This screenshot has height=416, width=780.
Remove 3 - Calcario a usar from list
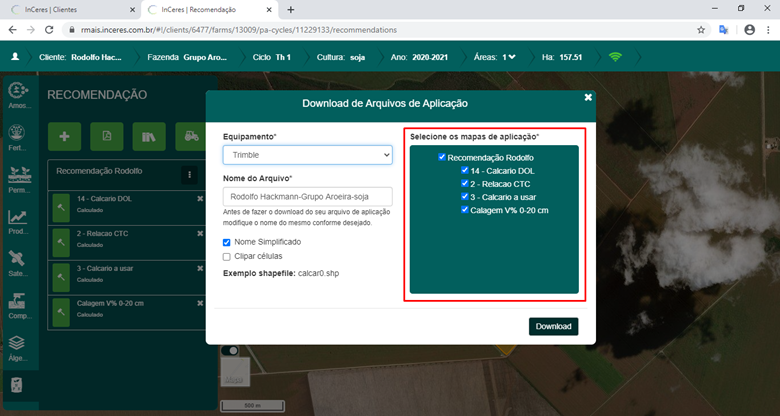200,268
